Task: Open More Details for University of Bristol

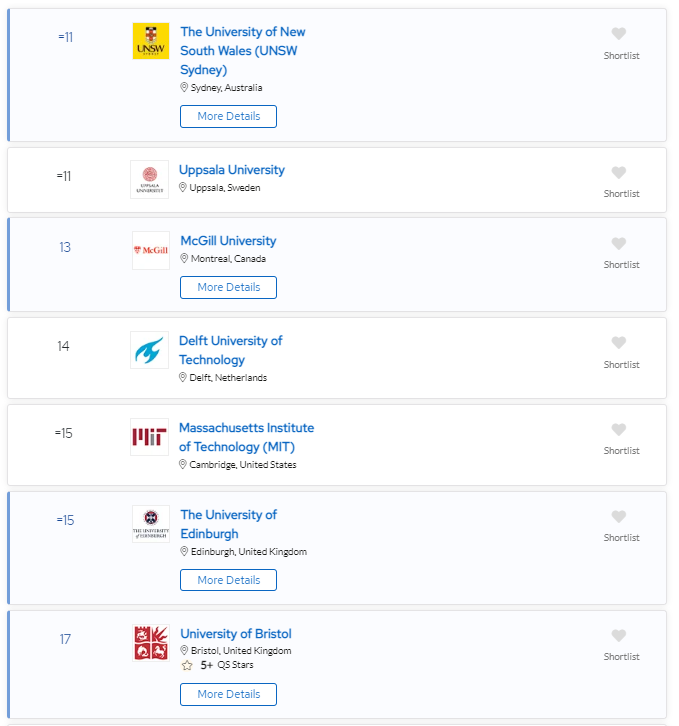Action: [228, 694]
